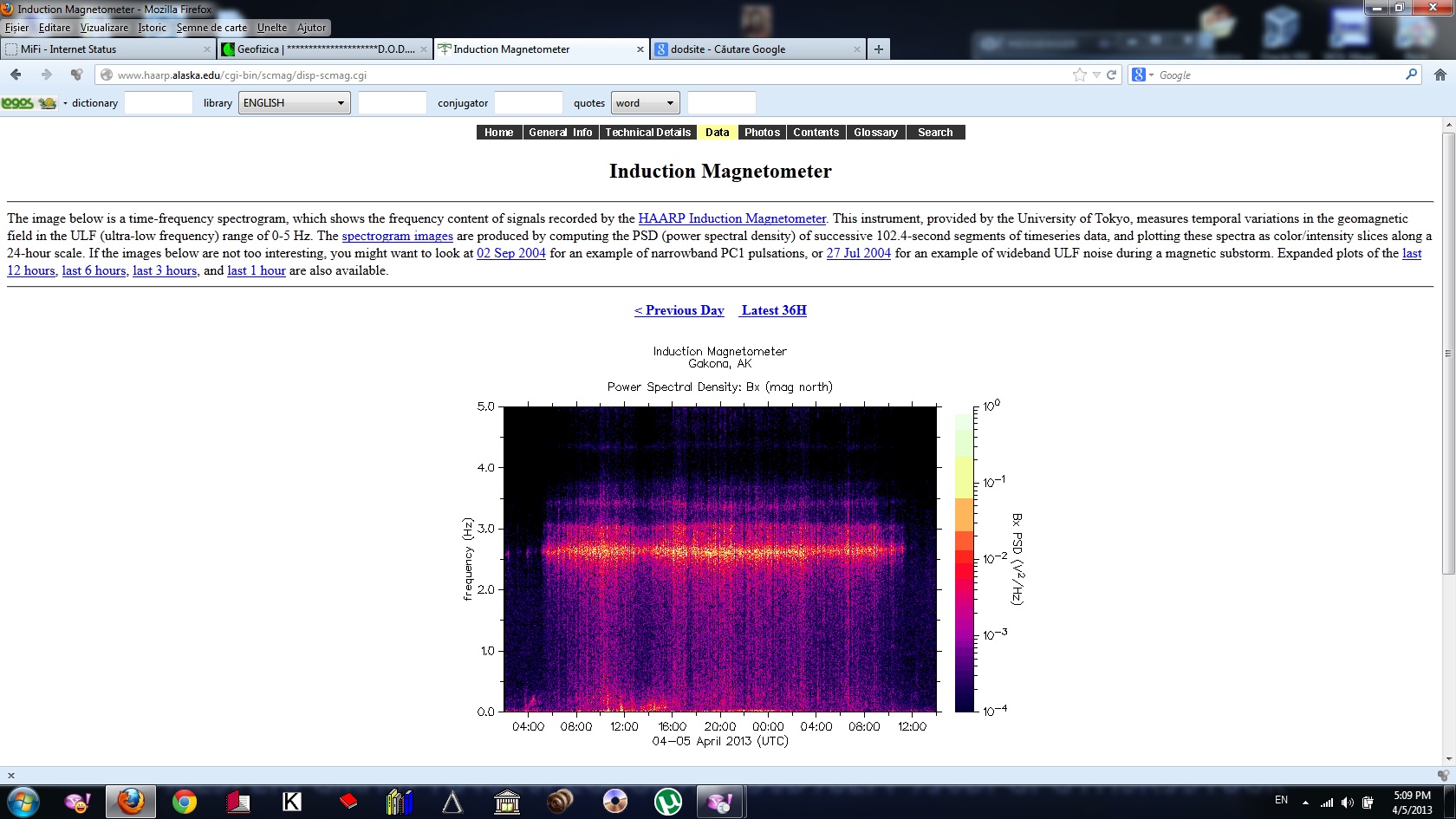Open the Fișier menu

pyautogui.click(x=16, y=28)
